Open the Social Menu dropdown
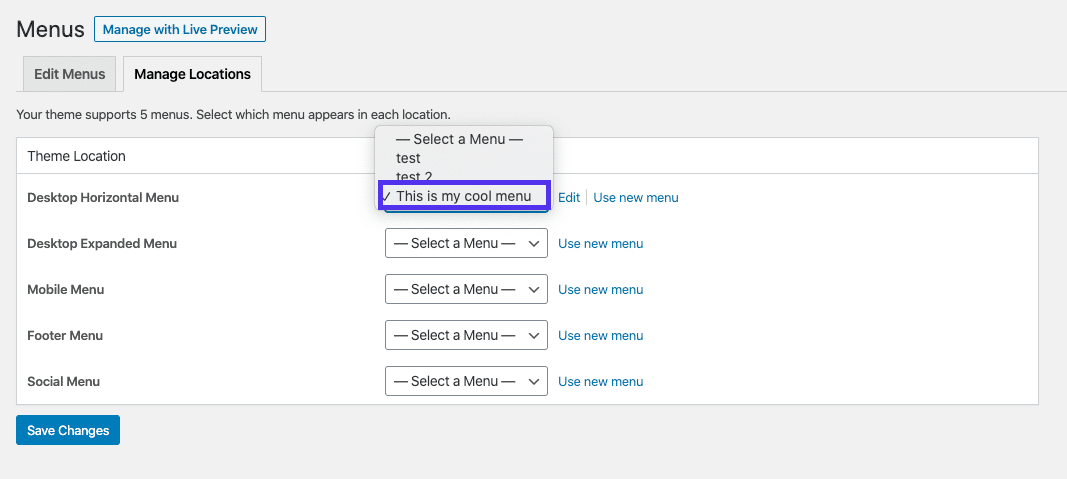The height and width of the screenshot is (479, 1067). tap(466, 381)
